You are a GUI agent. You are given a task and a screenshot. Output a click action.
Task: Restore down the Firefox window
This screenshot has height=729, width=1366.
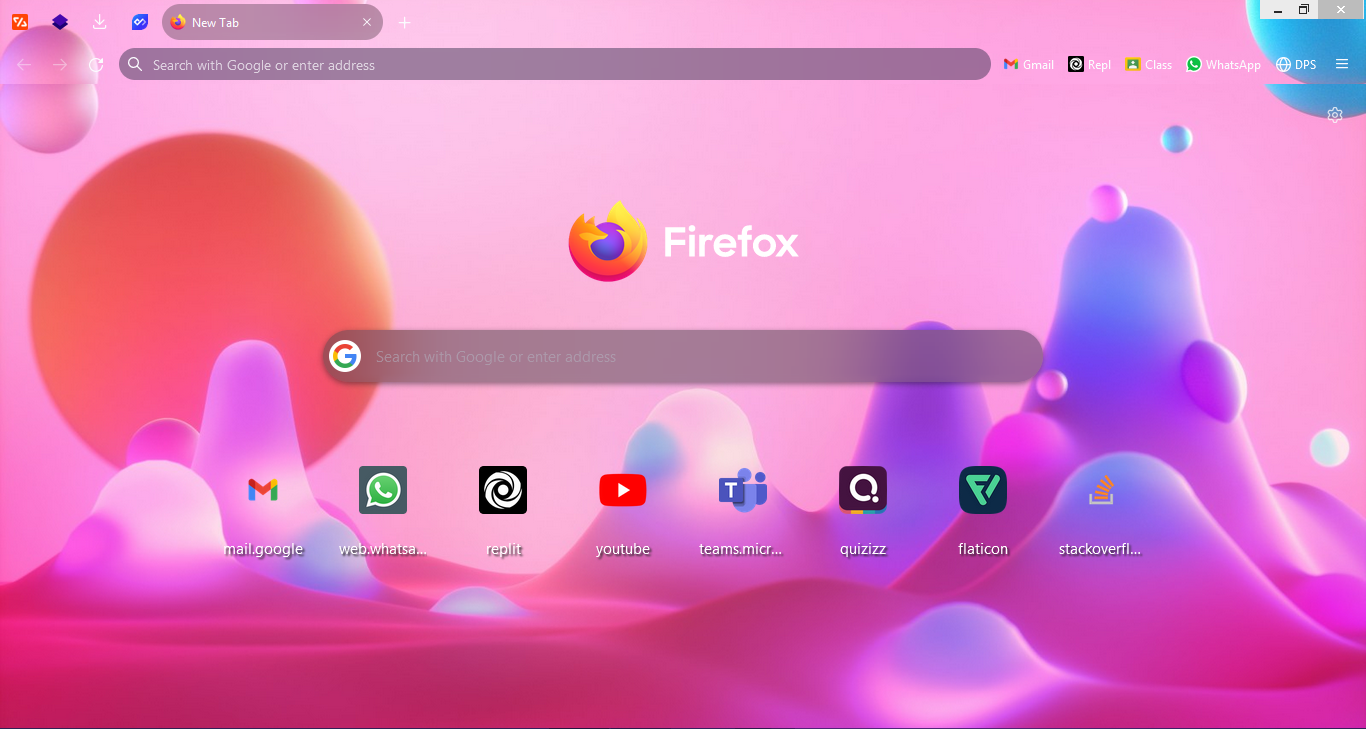click(x=1304, y=9)
